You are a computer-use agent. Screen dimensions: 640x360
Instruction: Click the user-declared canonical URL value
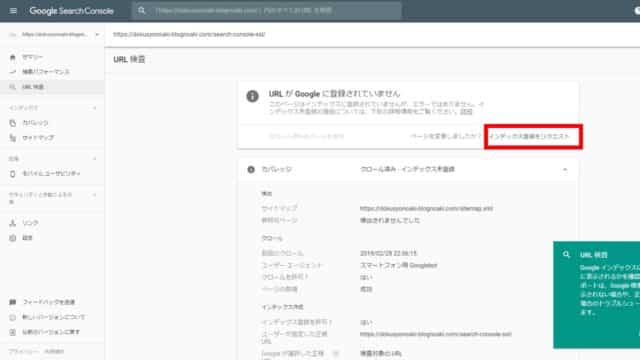pos(436,334)
